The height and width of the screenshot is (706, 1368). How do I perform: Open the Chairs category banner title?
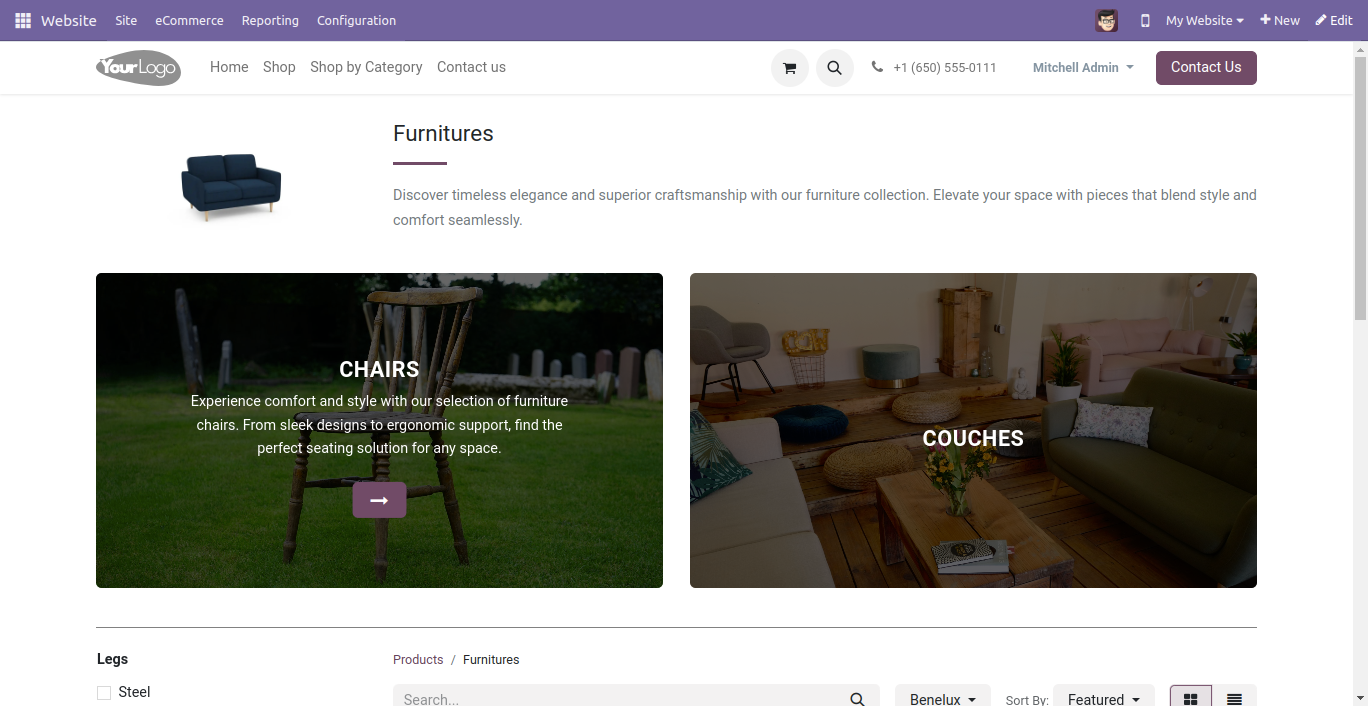click(379, 369)
